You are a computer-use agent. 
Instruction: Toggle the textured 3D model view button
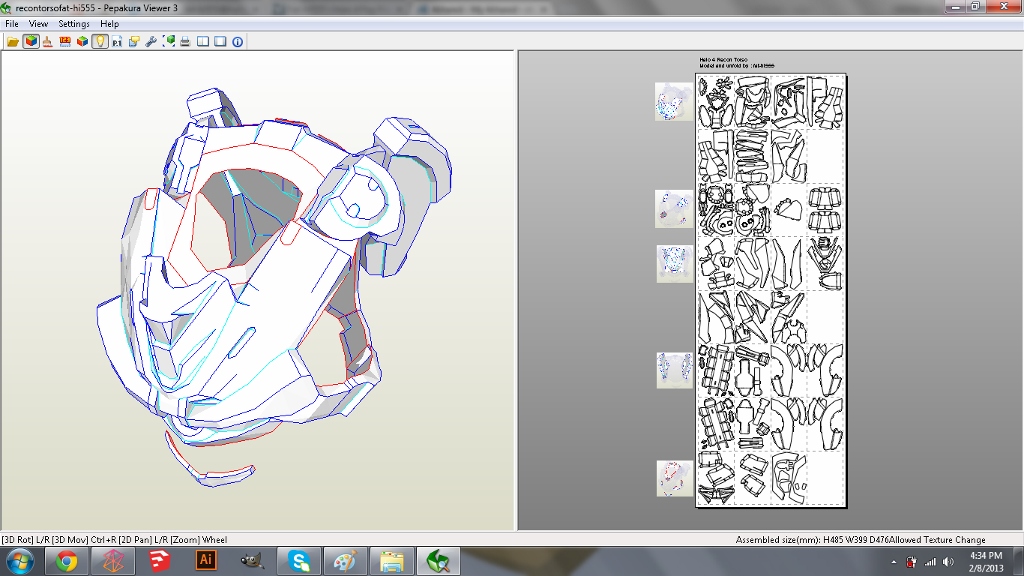point(31,42)
